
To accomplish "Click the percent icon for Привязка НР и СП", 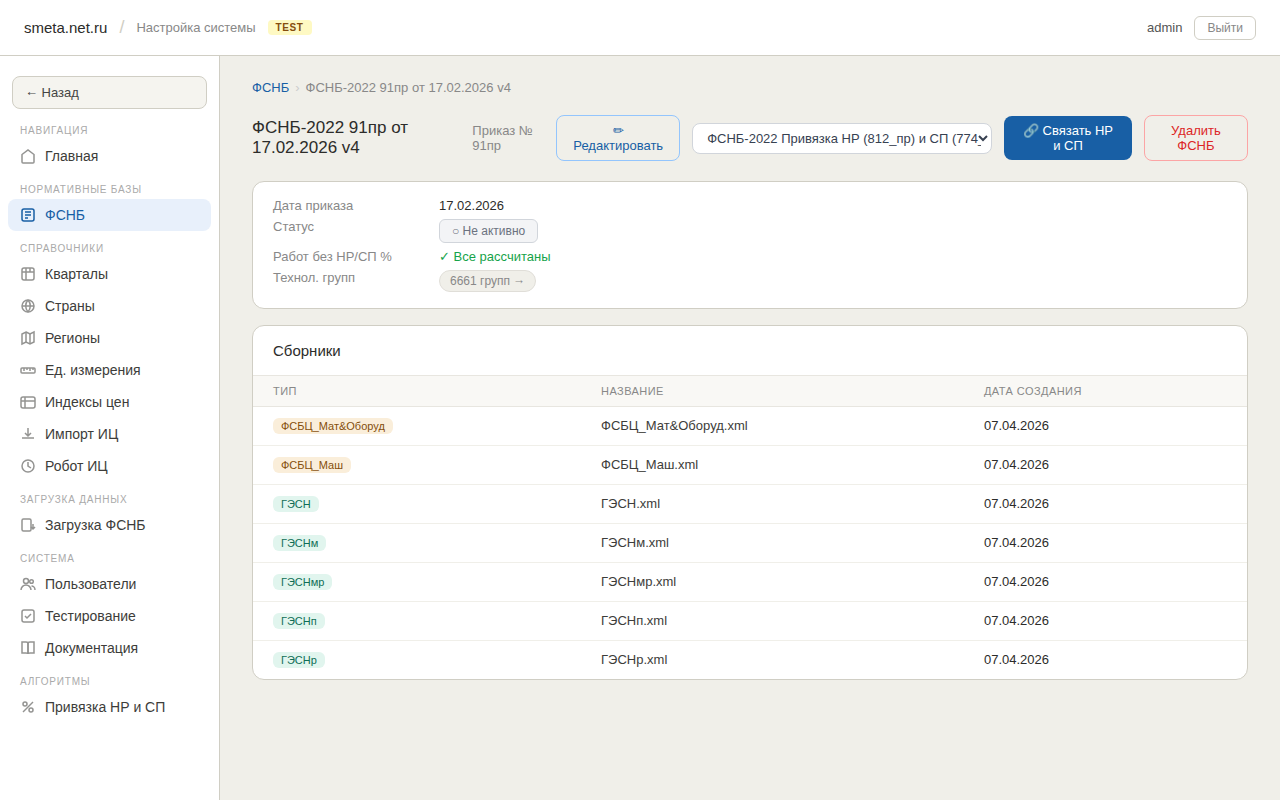I will pos(28,707).
